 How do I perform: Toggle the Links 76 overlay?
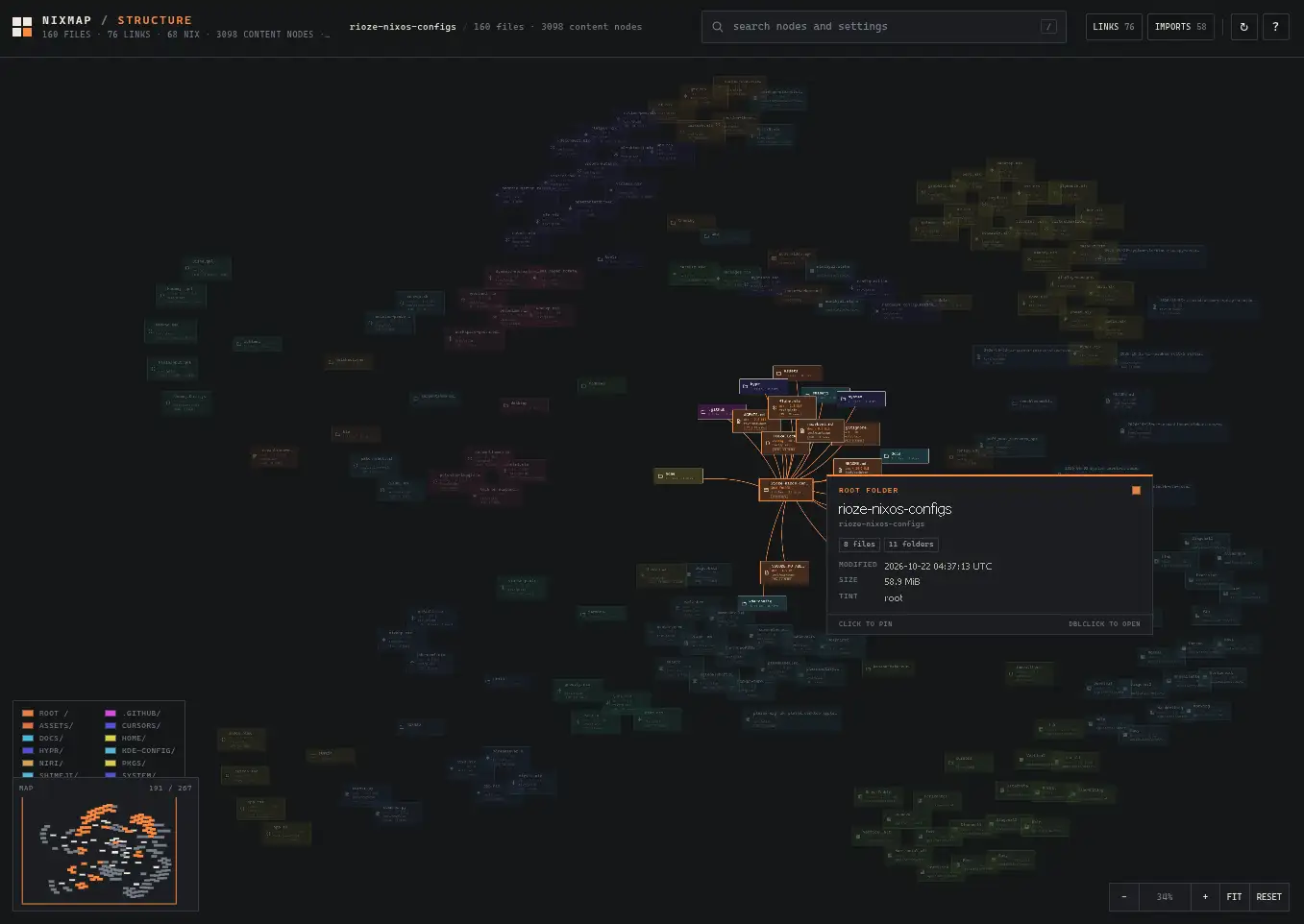coord(1114,27)
